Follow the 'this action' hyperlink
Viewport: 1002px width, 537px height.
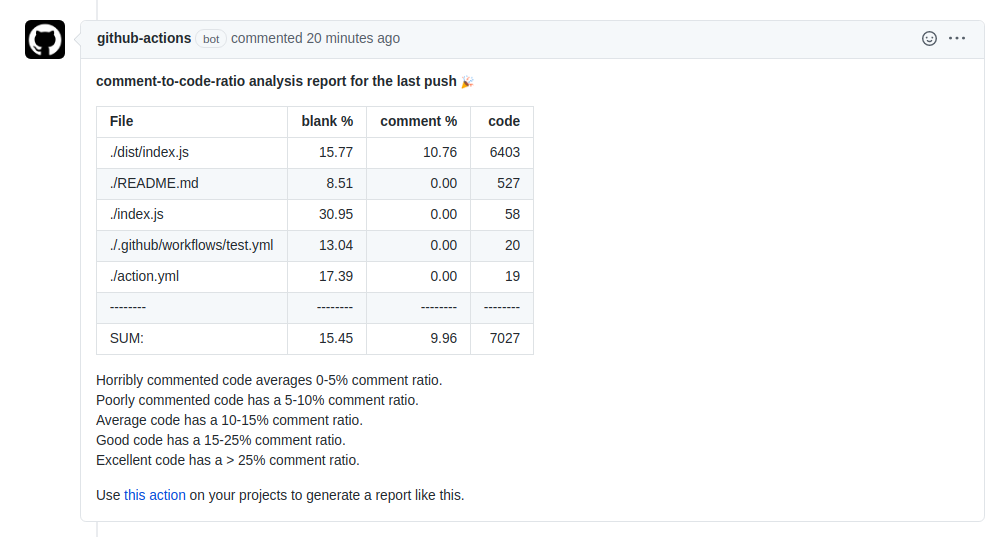pyautogui.click(x=155, y=495)
